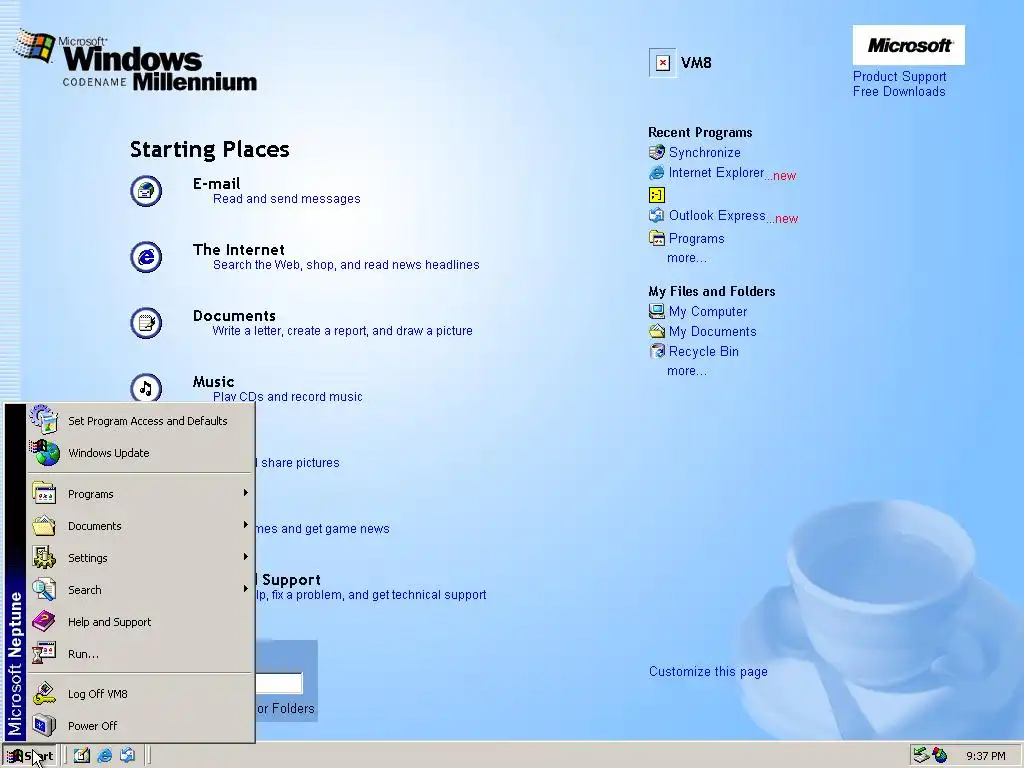
Task: Click Write a letter, create a report link
Action: point(342,330)
